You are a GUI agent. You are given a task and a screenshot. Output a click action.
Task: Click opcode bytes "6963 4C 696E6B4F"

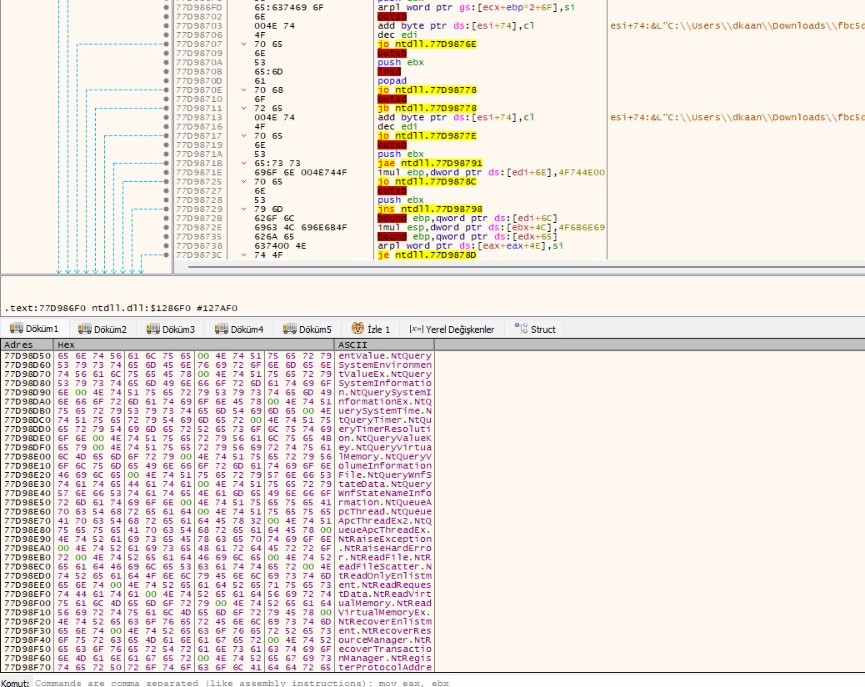pyautogui.click(x=301, y=227)
